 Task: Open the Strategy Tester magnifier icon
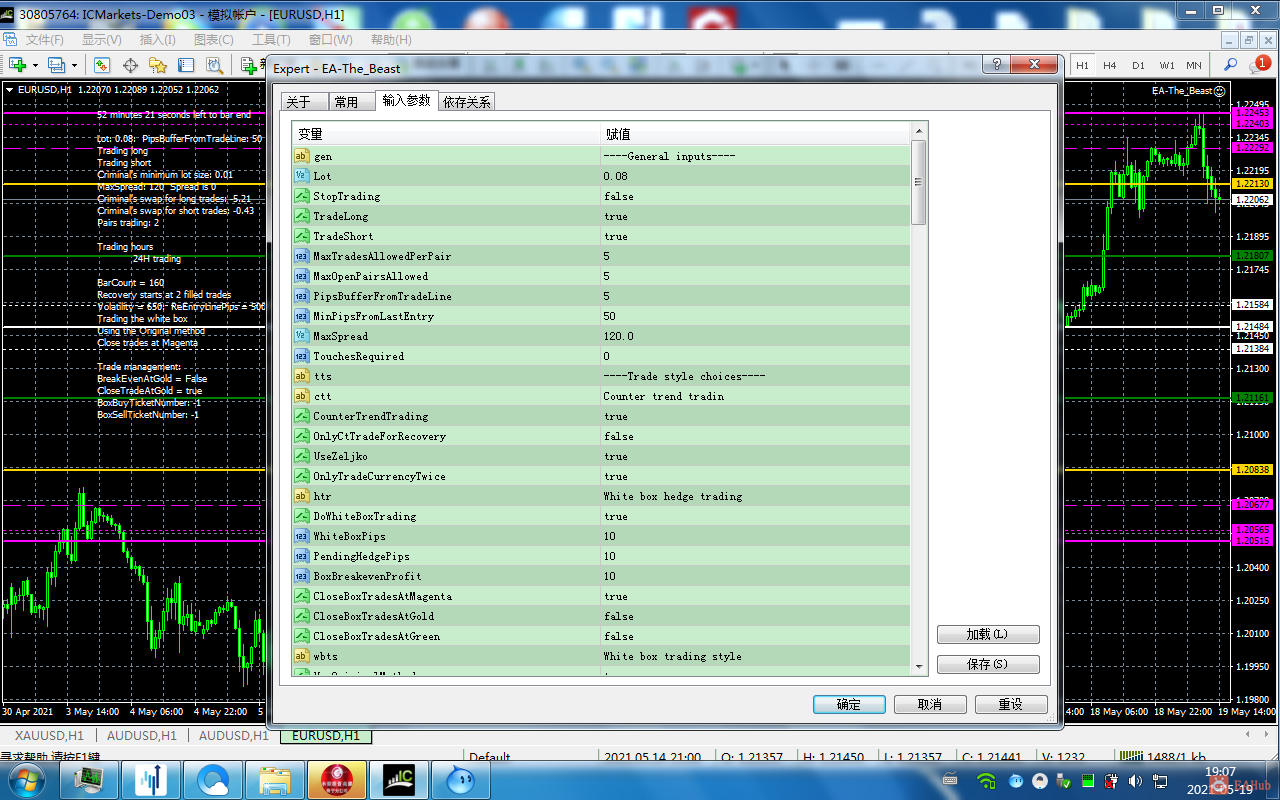[214, 65]
